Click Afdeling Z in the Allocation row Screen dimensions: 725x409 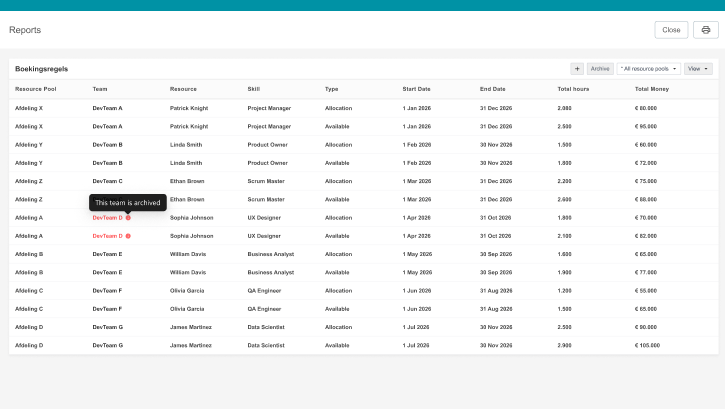[29, 181]
